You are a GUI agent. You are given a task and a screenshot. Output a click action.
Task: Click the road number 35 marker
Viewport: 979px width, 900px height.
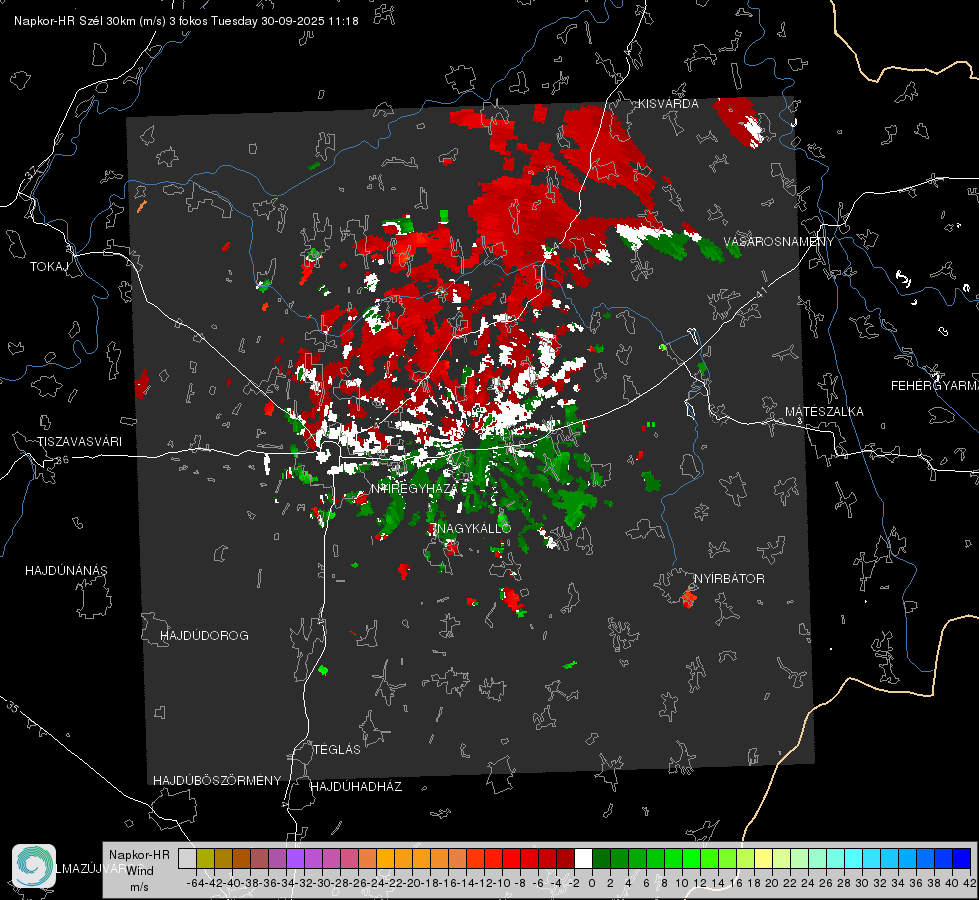(x=13, y=707)
